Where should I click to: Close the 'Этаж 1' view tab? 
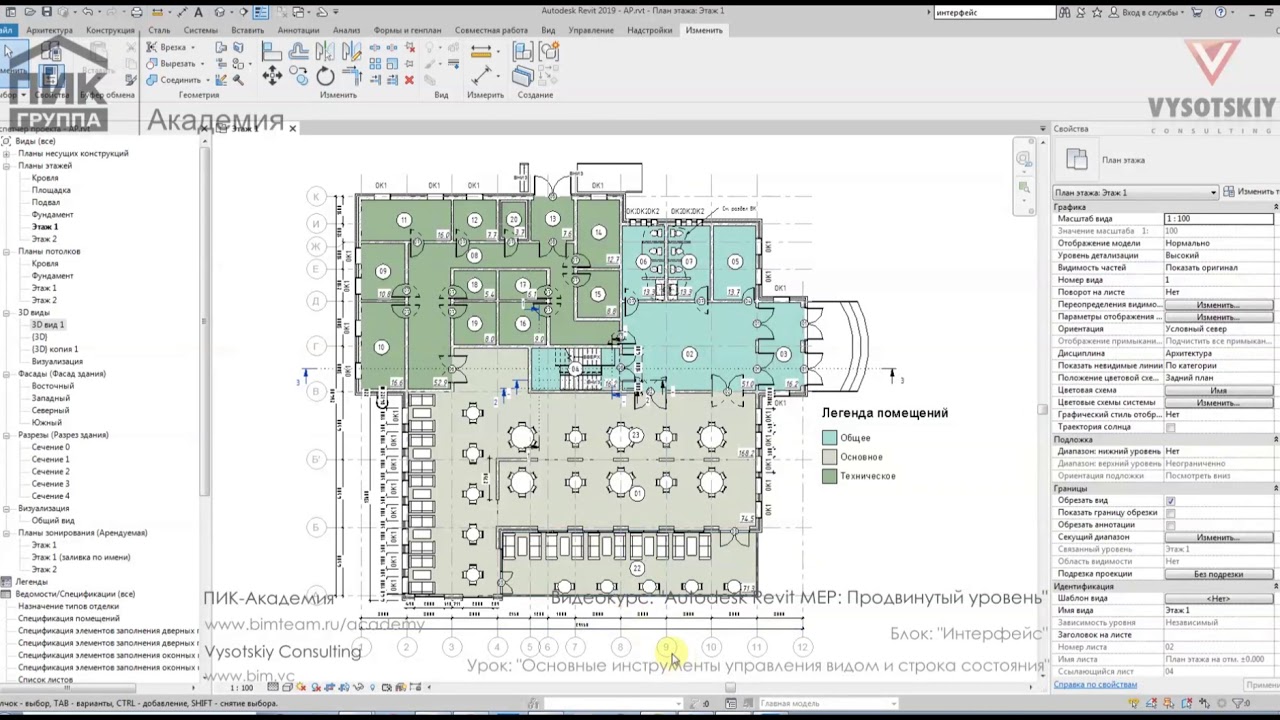[x=292, y=129]
